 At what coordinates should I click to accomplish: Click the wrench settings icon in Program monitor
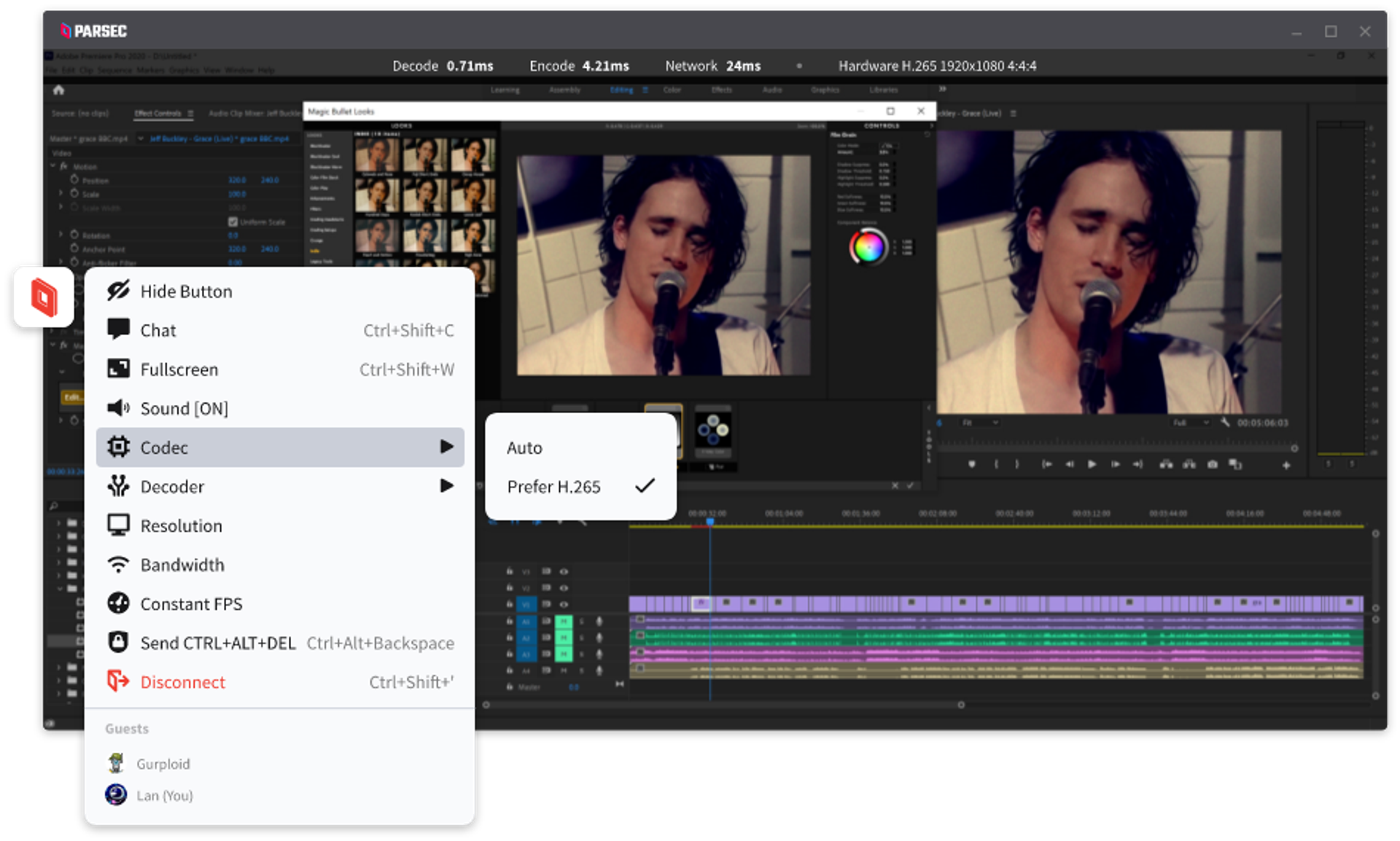coord(1225,422)
